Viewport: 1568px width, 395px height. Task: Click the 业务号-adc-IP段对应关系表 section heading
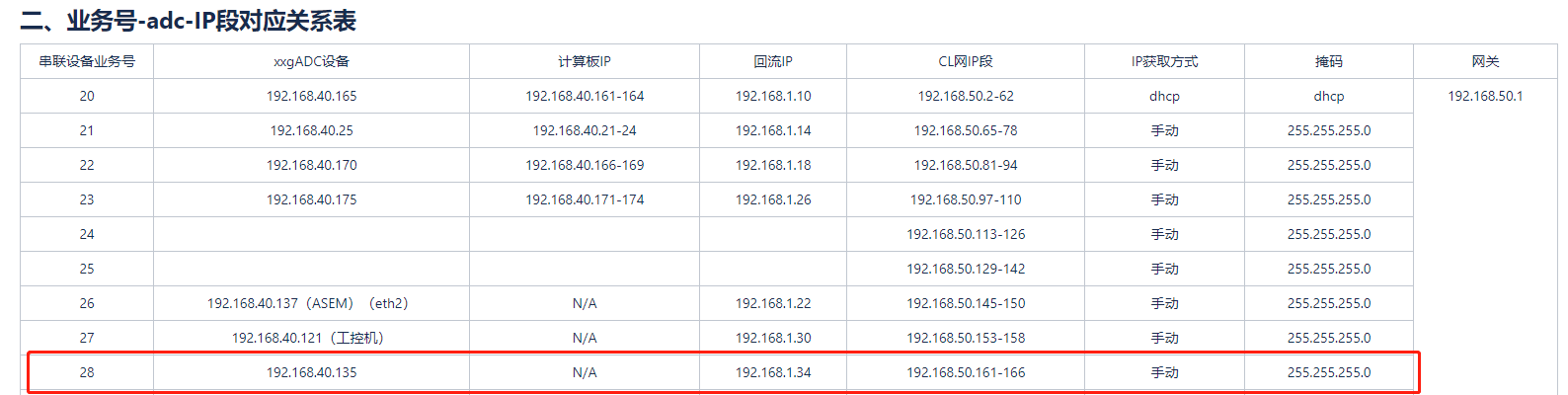coord(188,21)
